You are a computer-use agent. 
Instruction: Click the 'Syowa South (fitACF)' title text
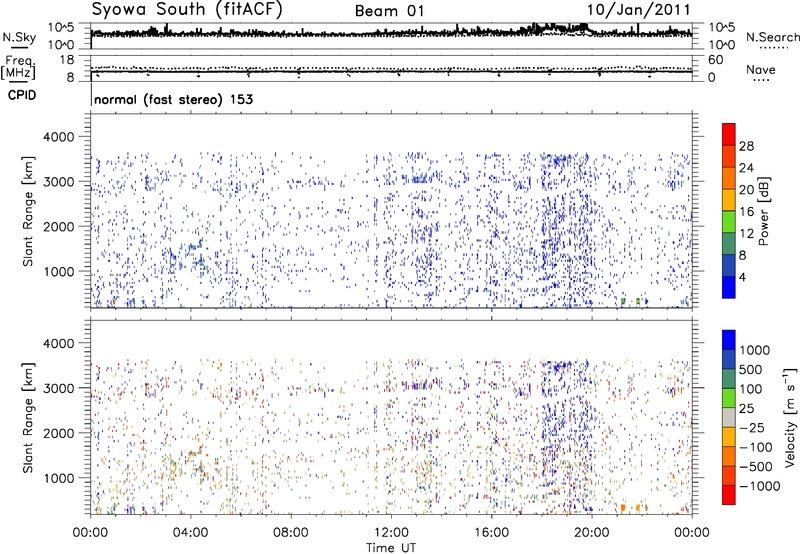tap(187, 10)
